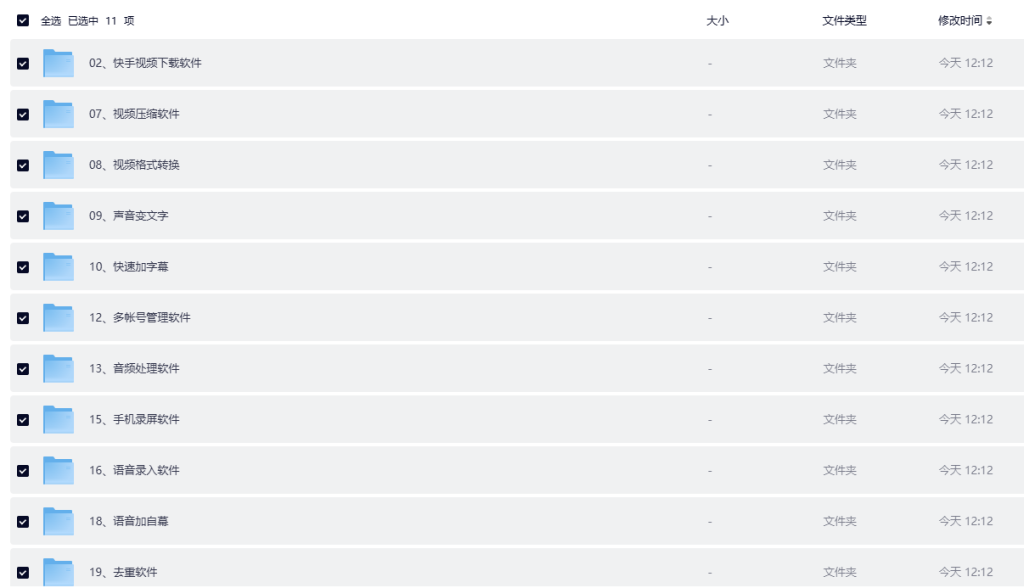This screenshot has height=588, width=1024.
Task: Toggle checkbox for 19、去重软件
Action: (x=23, y=573)
